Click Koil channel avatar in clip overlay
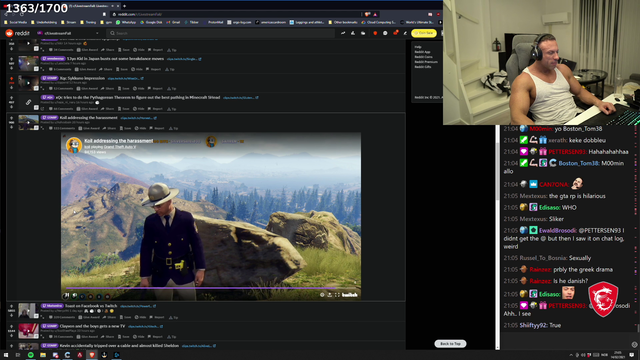 [x=74, y=145]
